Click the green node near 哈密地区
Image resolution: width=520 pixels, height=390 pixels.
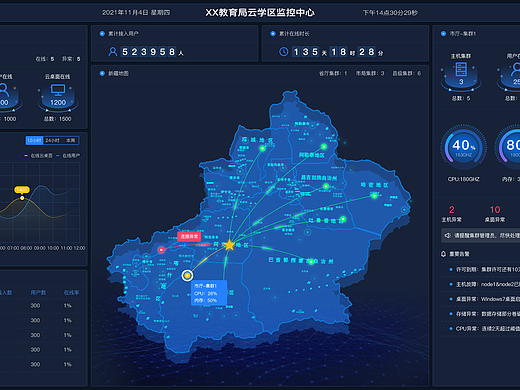(374, 196)
